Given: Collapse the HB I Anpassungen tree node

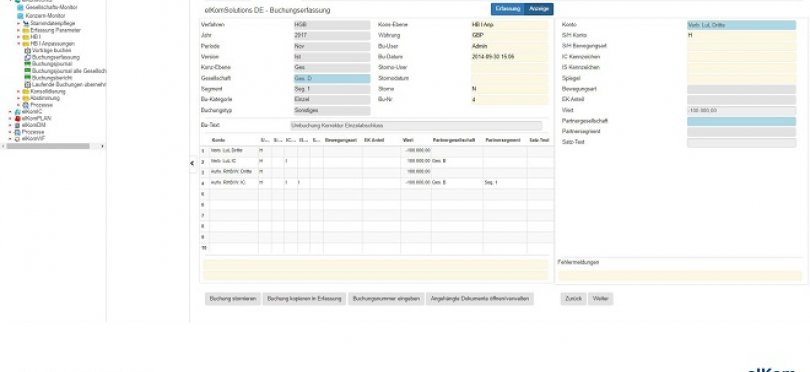Looking at the screenshot, I should tap(19, 44).
